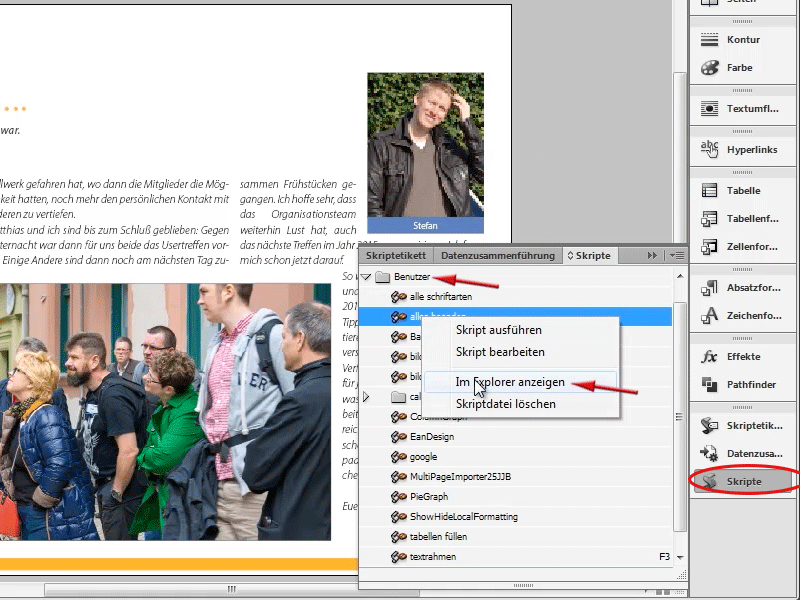Select the google script row
The width and height of the screenshot is (800, 600).
point(515,457)
